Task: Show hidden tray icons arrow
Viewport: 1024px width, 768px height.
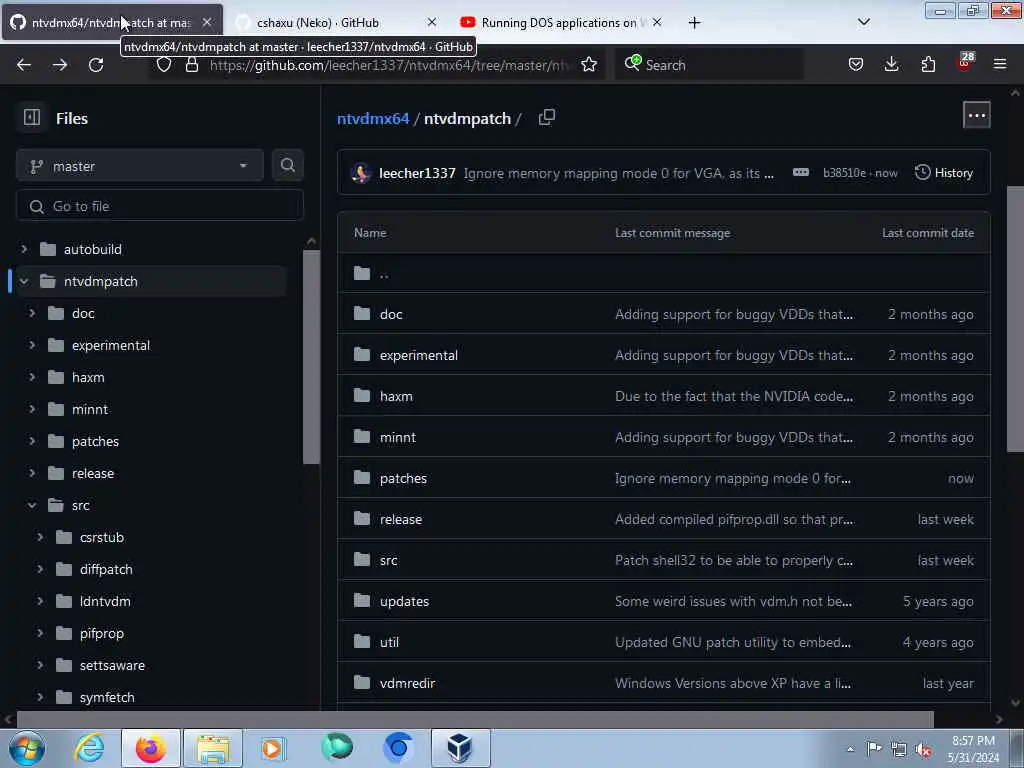Action: pyautogui.click(x=850, y=749)
